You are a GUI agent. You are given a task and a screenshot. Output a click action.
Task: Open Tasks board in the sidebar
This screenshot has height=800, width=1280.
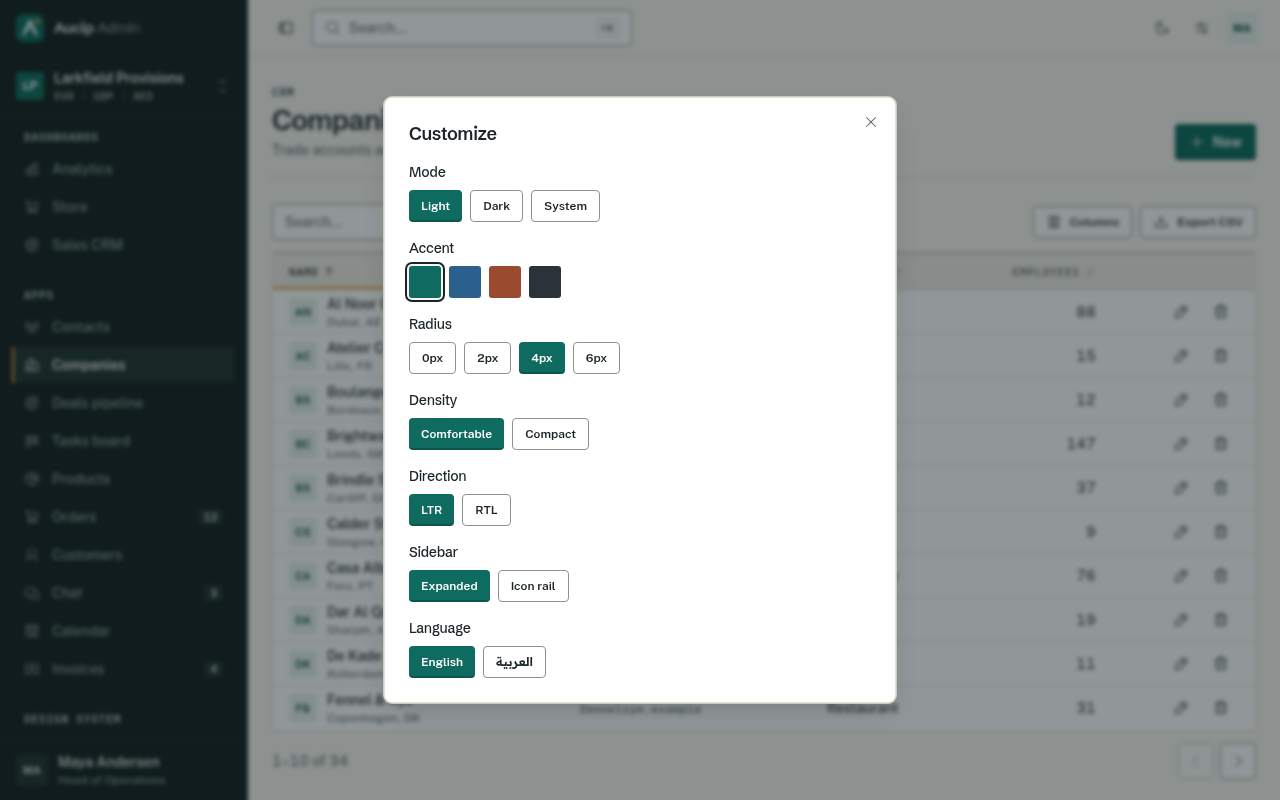click(124, 441)
